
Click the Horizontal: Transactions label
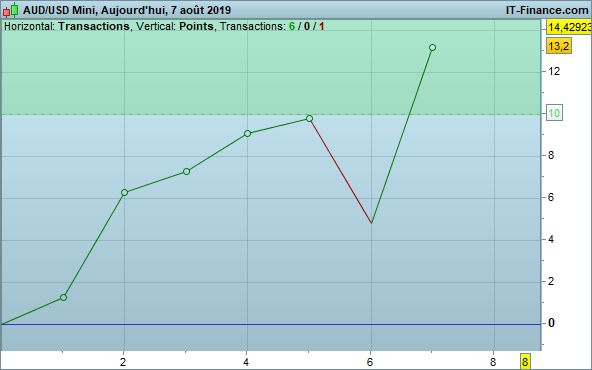(x=67, y=26)
